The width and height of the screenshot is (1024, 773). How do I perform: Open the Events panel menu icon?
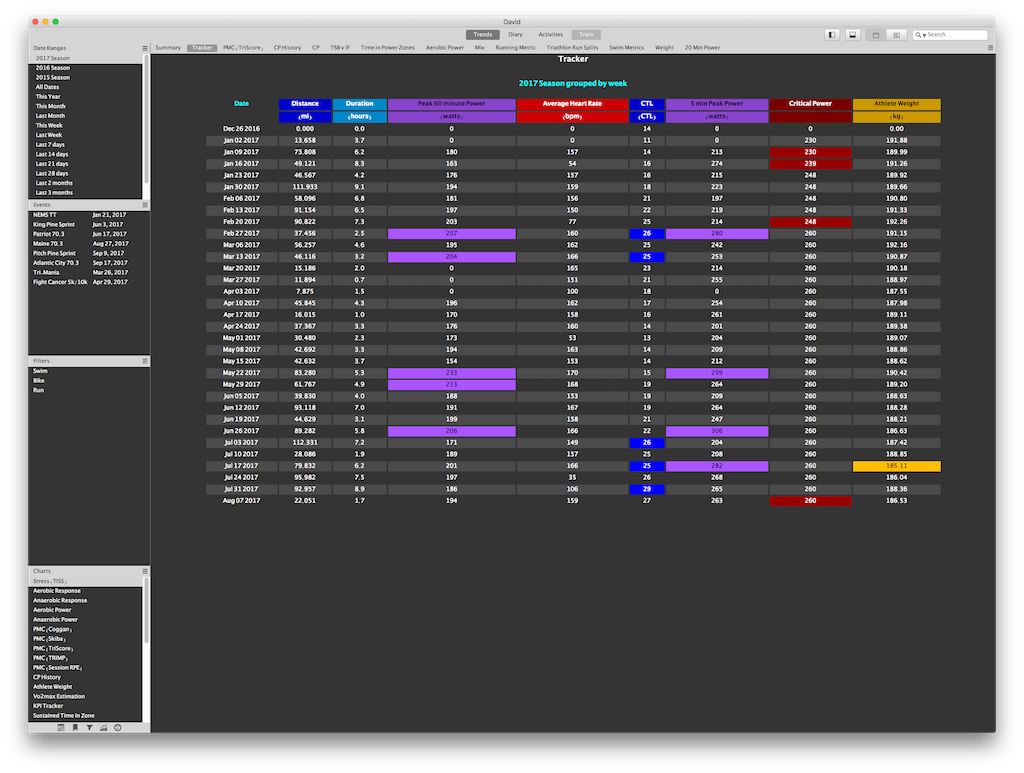145,205
